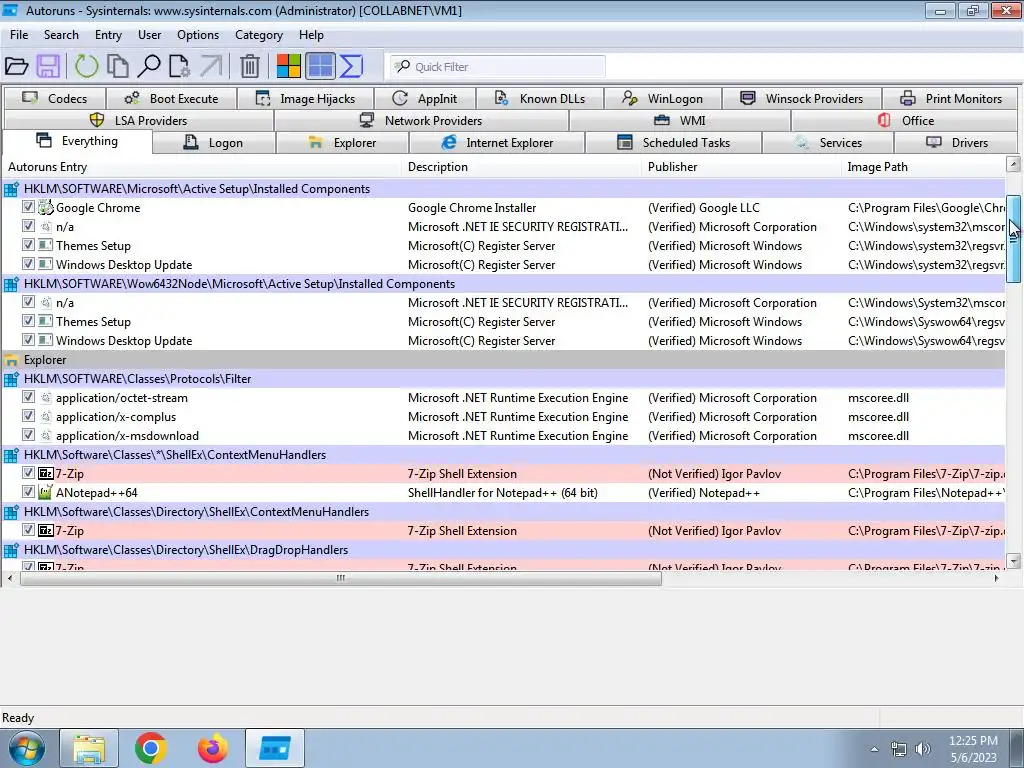This screenshot has width=1024, height=768.
Task: Uncheck the application/x-msdownload entry
Action: 28,435
